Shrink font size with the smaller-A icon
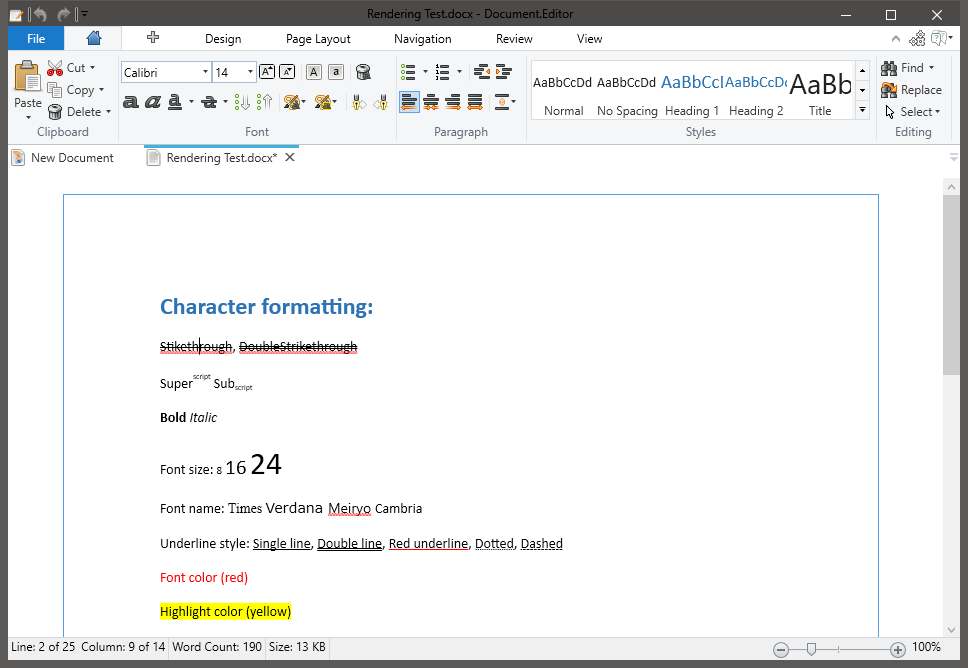Image resolution: width=968 pixels, height=668 pixels. (287, 72)
